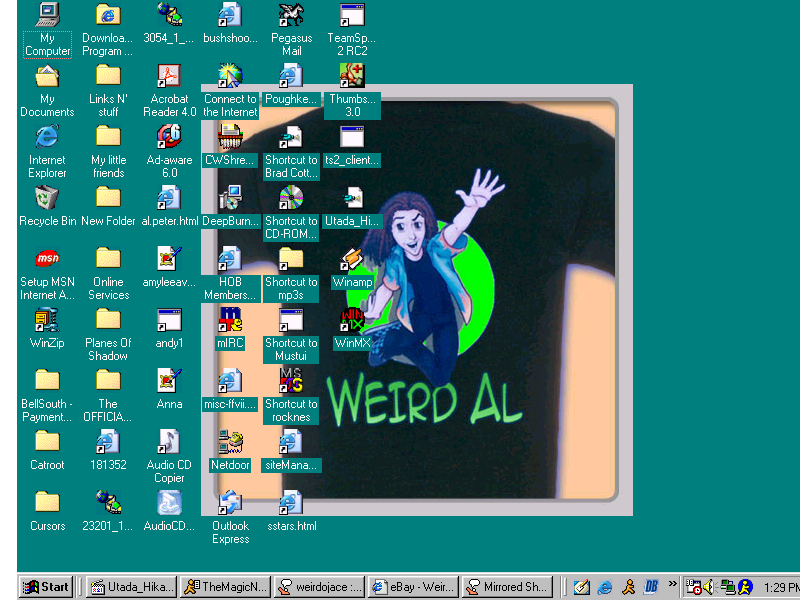This screenshot has width=800, height=600.
Task: Select the The OFFICIA... folder icon
Action: 108,381
